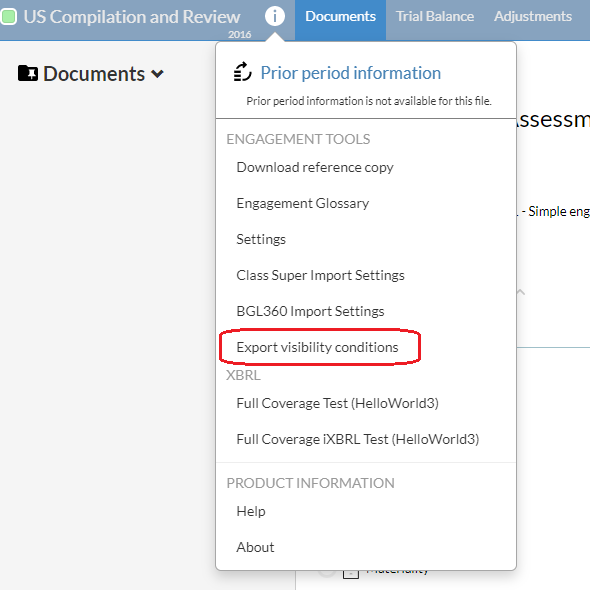
Task: Open the Engagement Glossary
Action: coord(303,204)
